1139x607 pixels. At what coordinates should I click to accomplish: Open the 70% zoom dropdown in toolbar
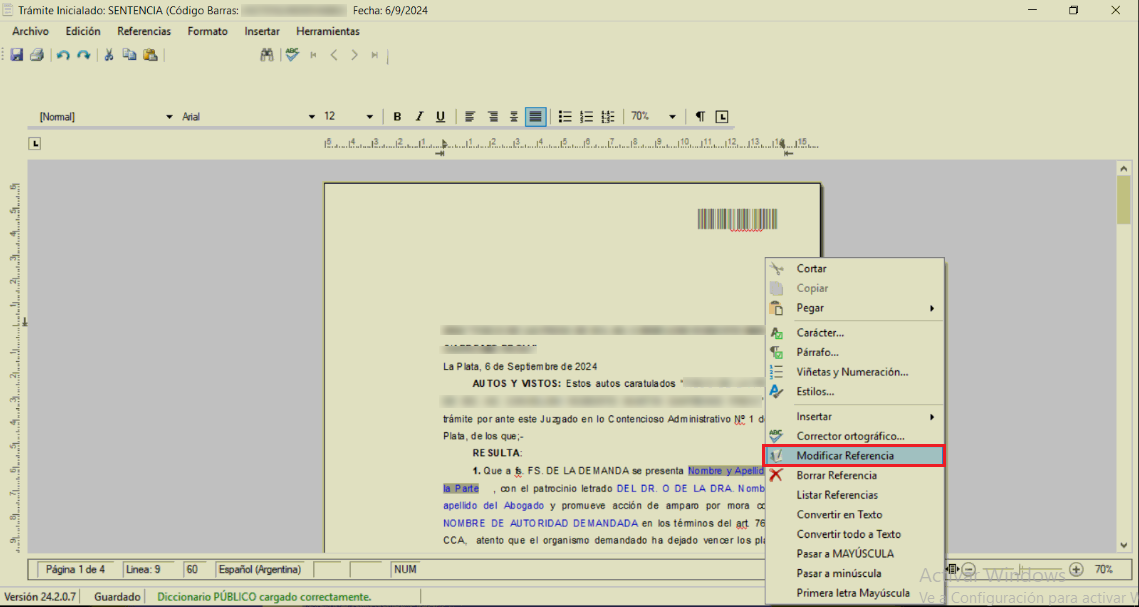pyautogui.click(x=673, y=116)
